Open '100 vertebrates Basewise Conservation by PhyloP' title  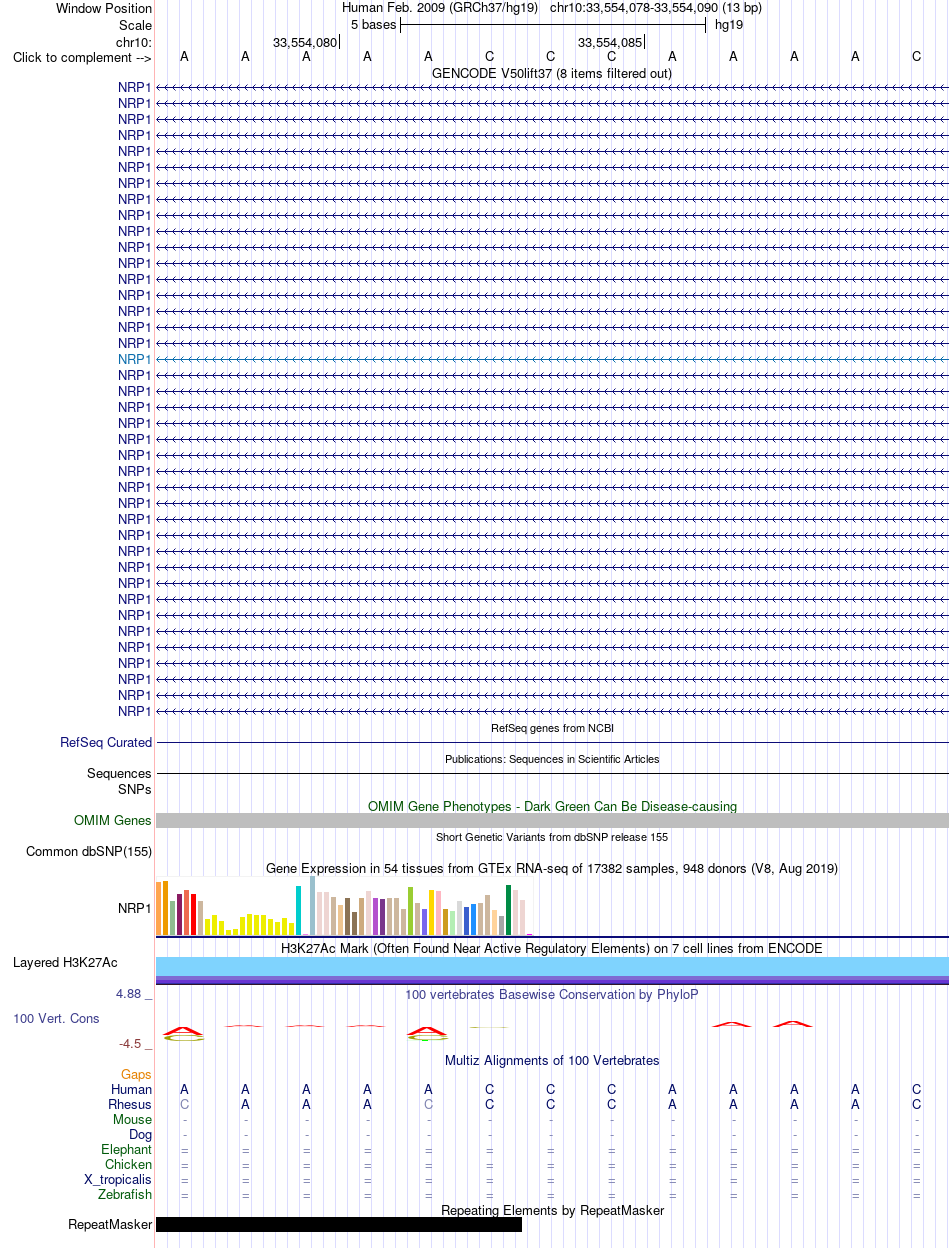552,995
